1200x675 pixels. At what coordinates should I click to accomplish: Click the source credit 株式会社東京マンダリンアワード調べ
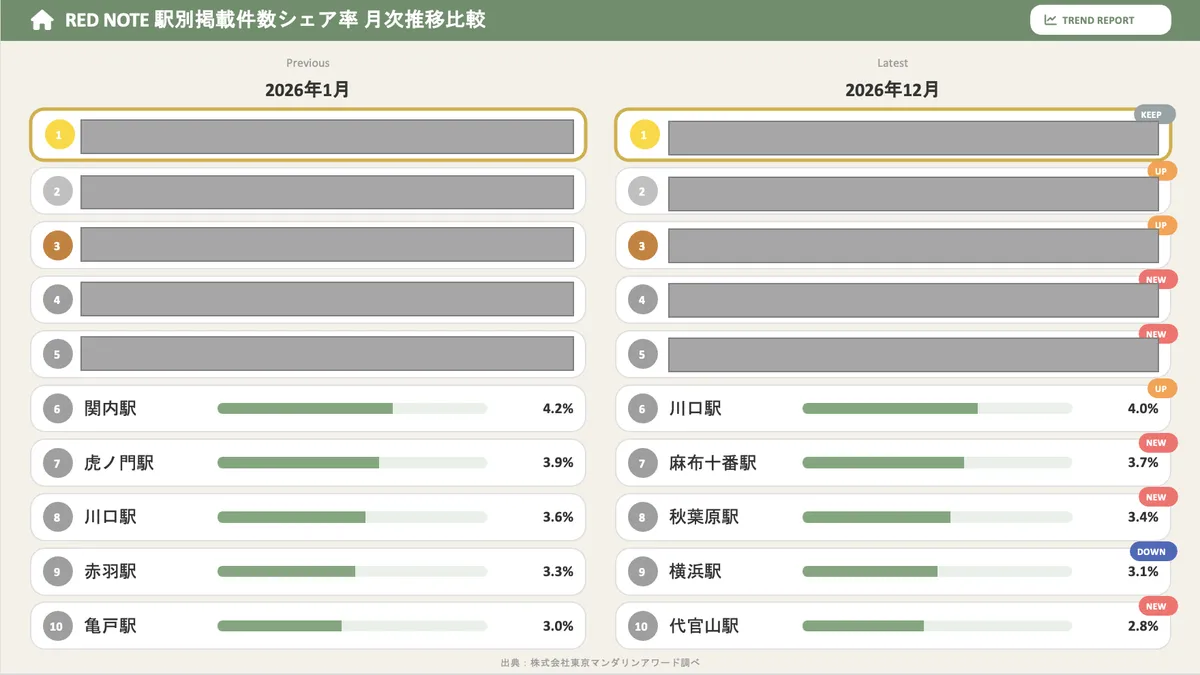[x=600, y=663]
